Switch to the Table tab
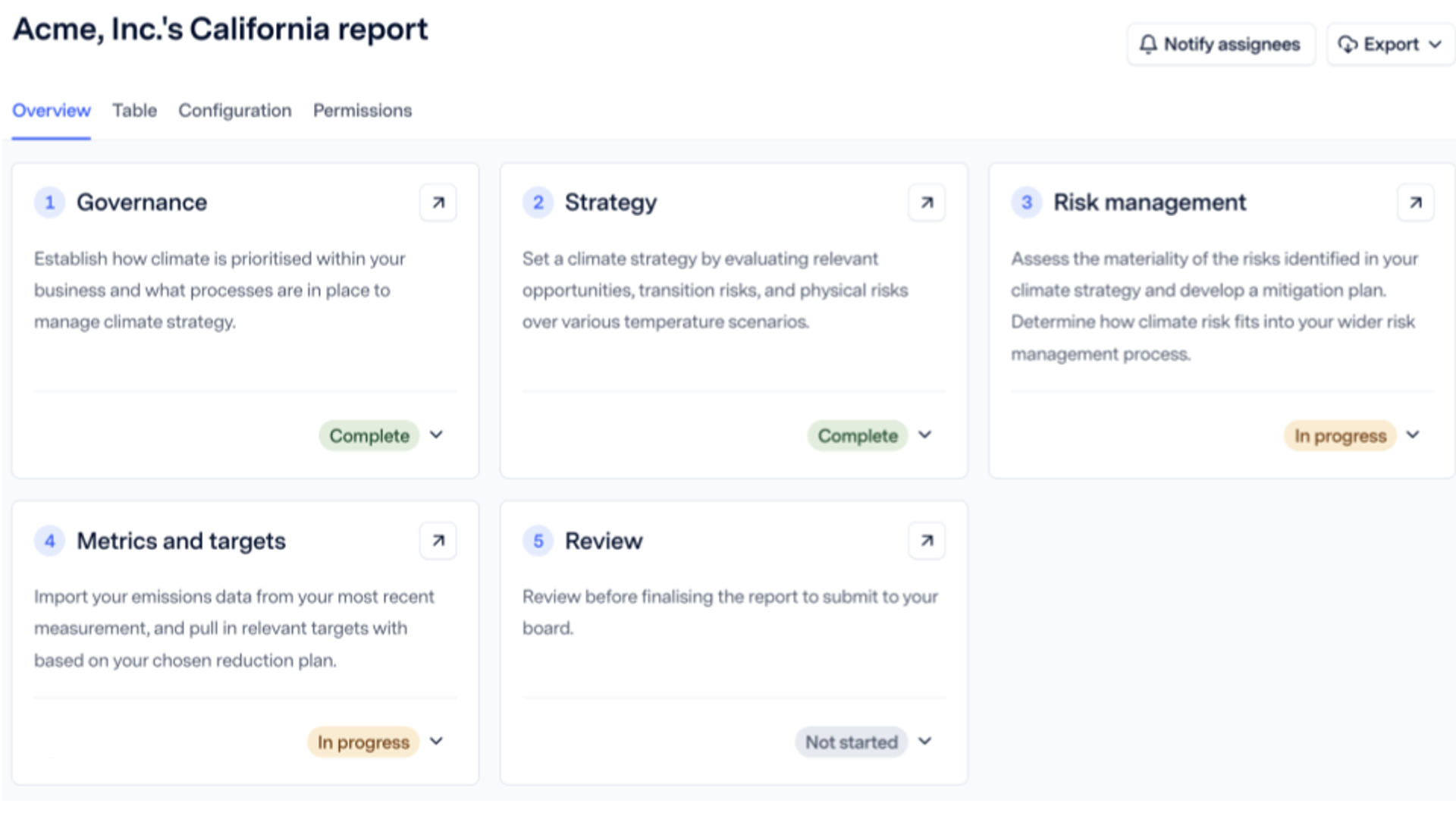The width and height of the screenshot is (1456, 819). point(134,111)
